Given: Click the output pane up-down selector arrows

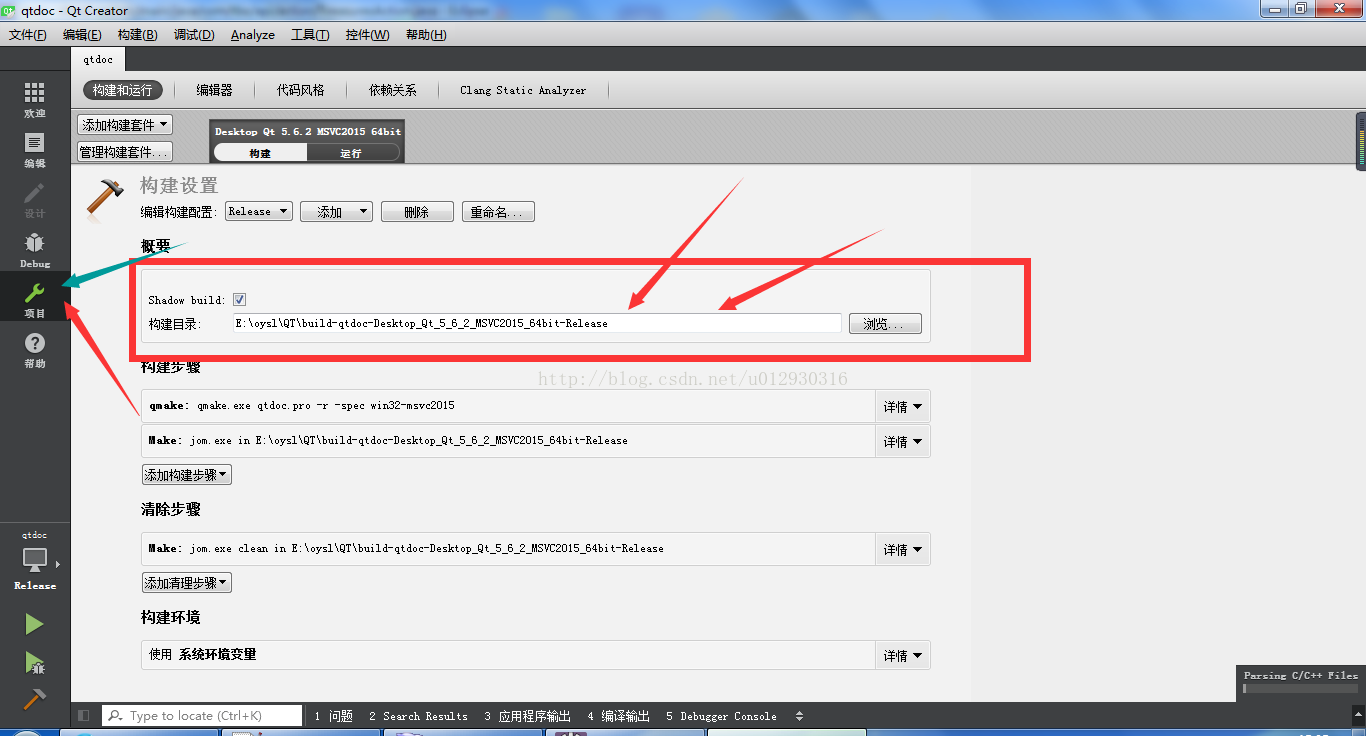Looking at the screenshot, I should pos(799,716).
